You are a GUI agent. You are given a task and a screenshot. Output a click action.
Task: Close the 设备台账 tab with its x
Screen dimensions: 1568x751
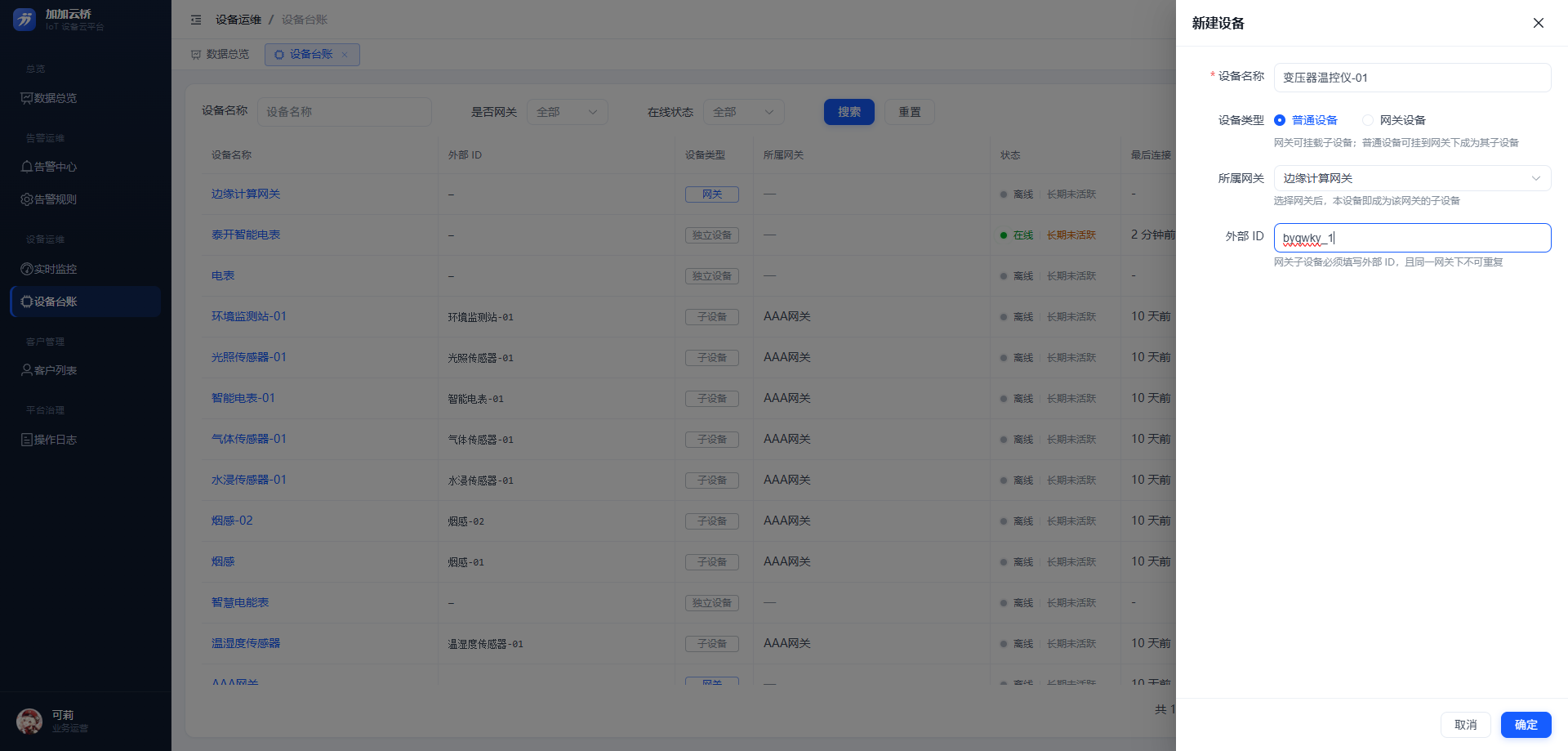click(x=345, y=55)
